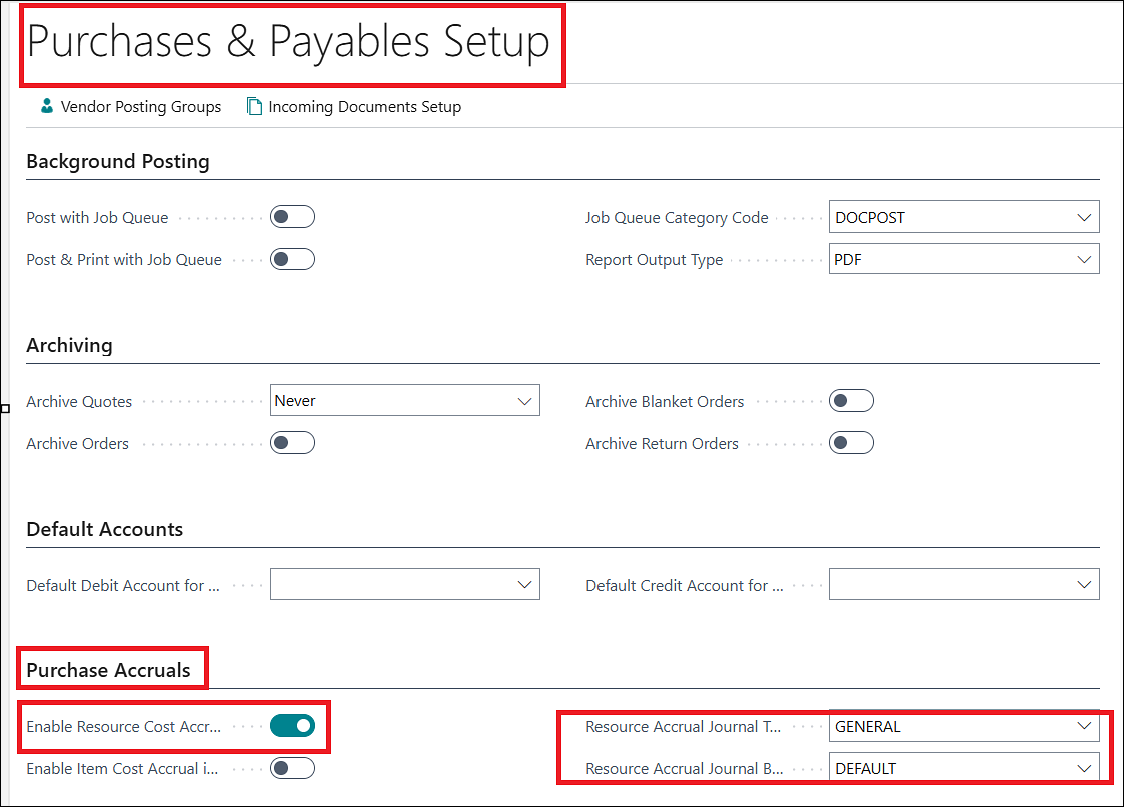Click the Default Credit Account for label

[685, 586]
